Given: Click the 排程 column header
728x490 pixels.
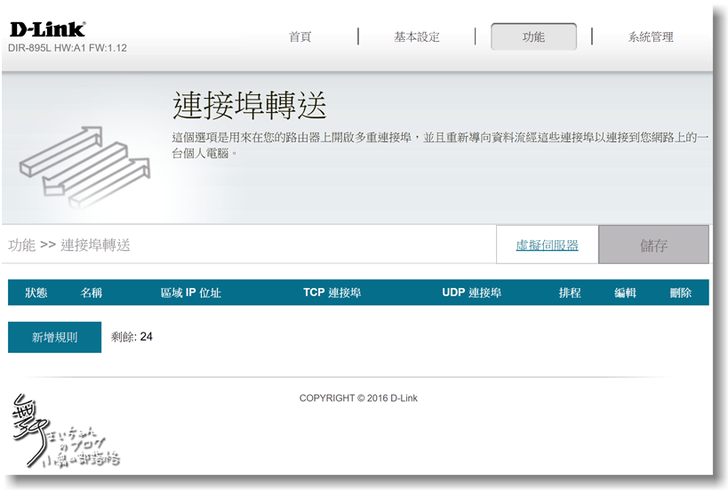Looking at the screenshot, I should 570,293.
